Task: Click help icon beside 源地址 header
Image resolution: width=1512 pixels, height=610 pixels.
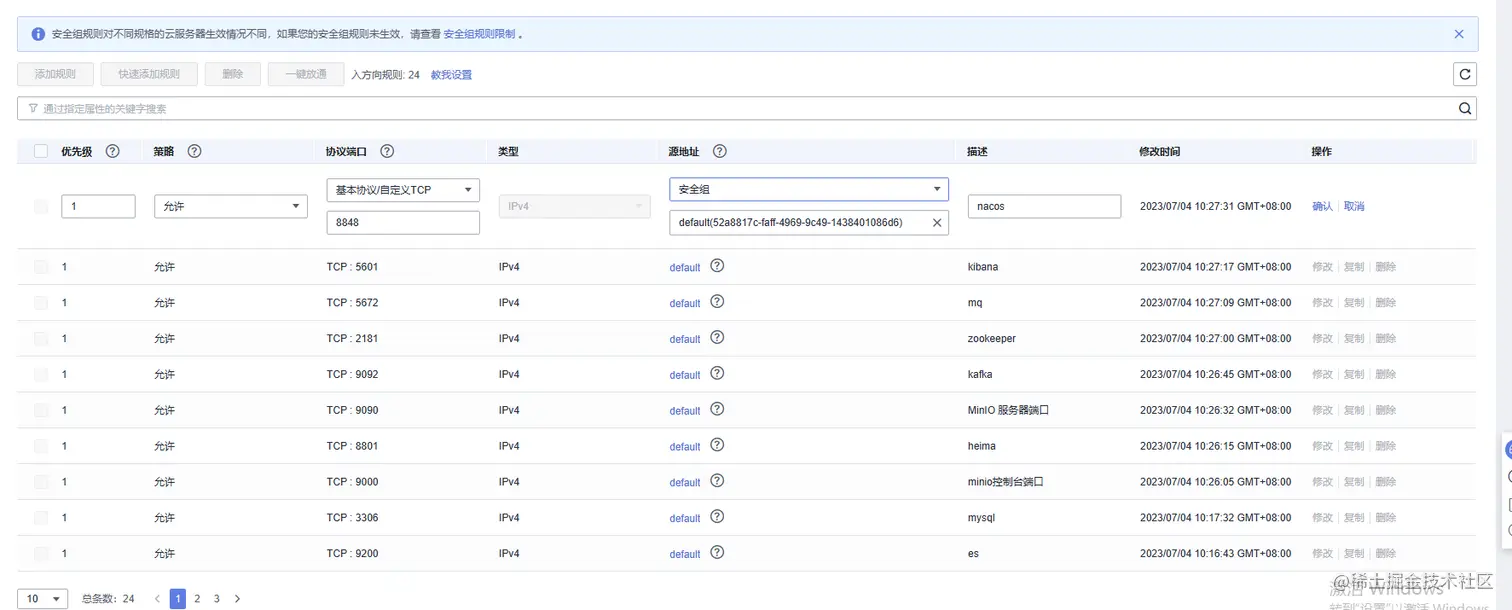Action: tap(719, 151)
